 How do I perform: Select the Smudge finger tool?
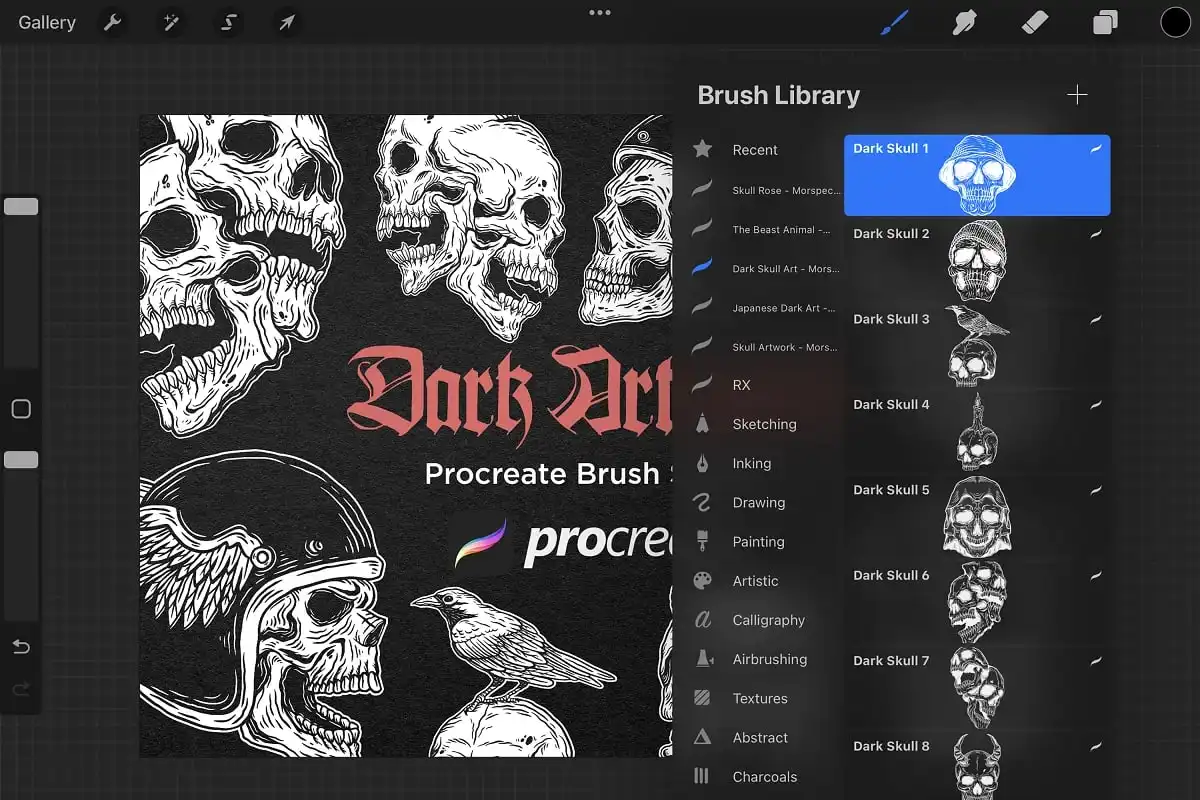click(x=964, y=22)
